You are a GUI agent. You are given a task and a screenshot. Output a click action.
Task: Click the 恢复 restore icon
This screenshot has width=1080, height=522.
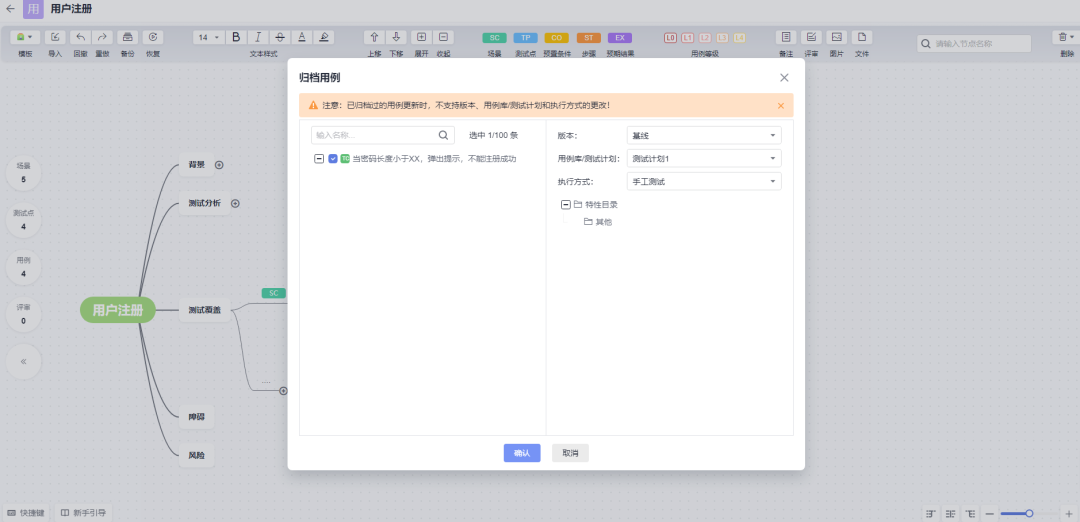(153, 37)
